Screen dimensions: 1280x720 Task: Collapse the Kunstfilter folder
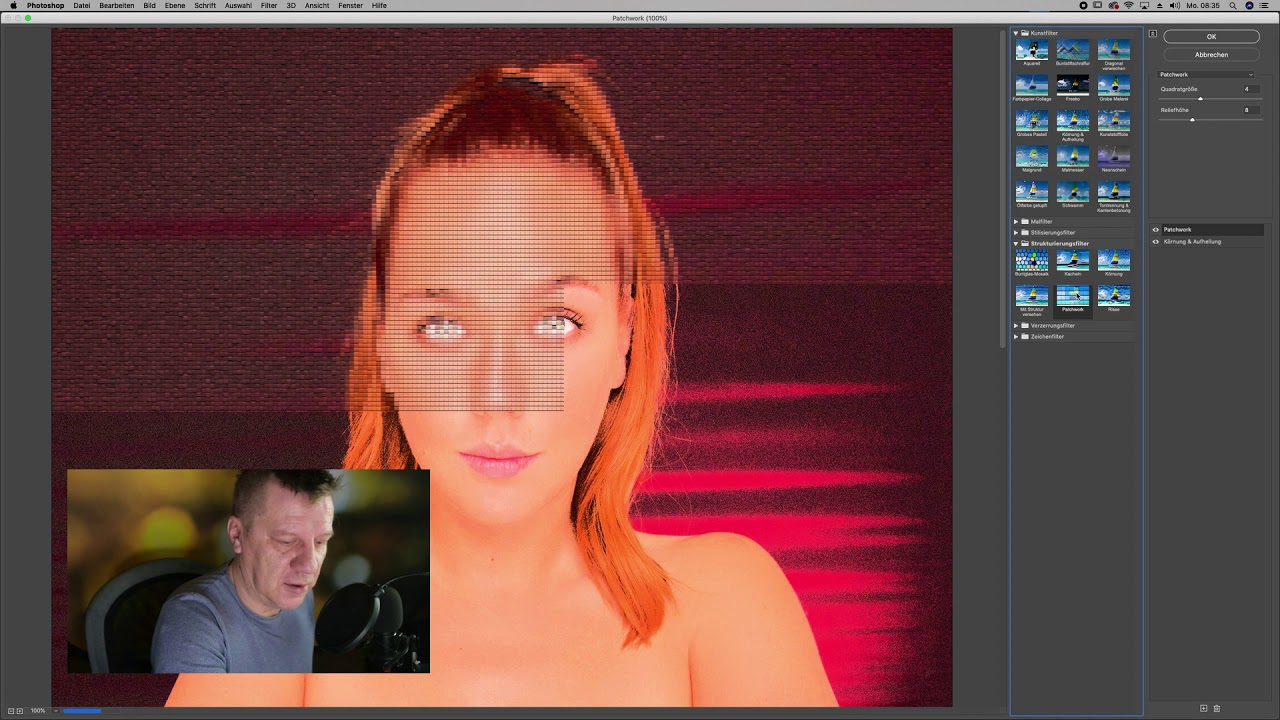[x=1016, y=33]
